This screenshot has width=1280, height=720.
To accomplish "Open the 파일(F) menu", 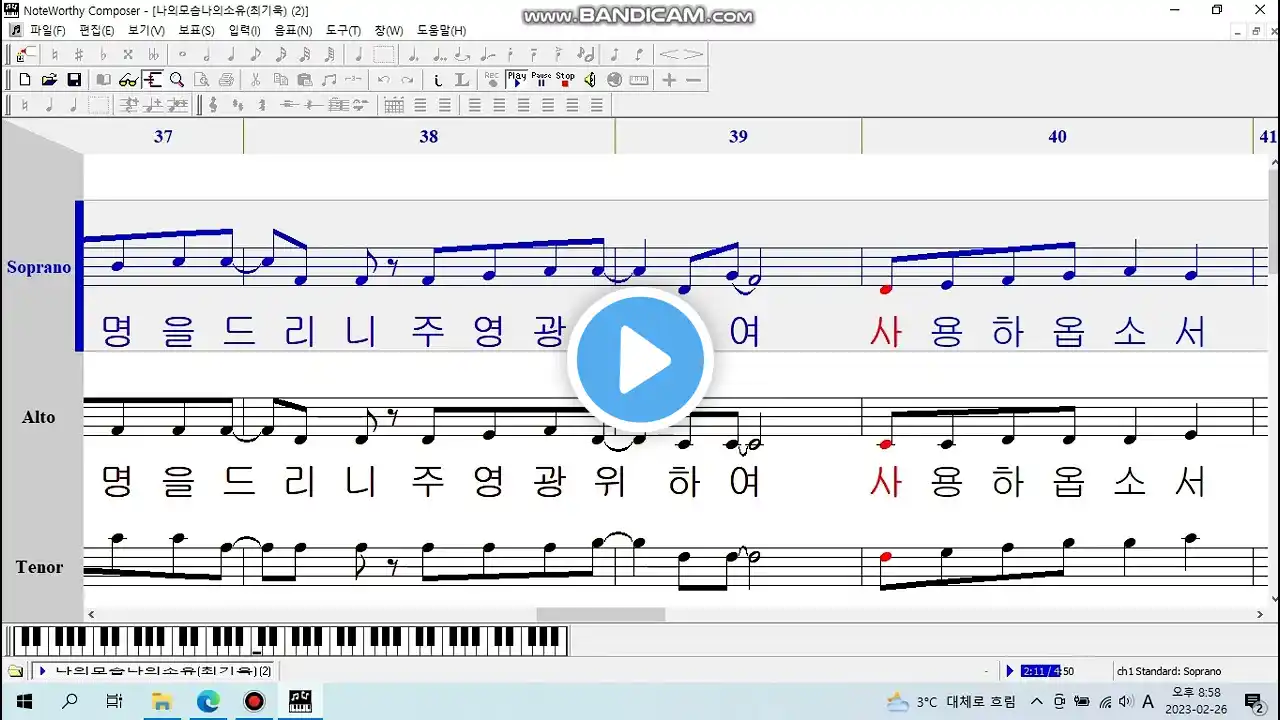I will coord(46,30).
